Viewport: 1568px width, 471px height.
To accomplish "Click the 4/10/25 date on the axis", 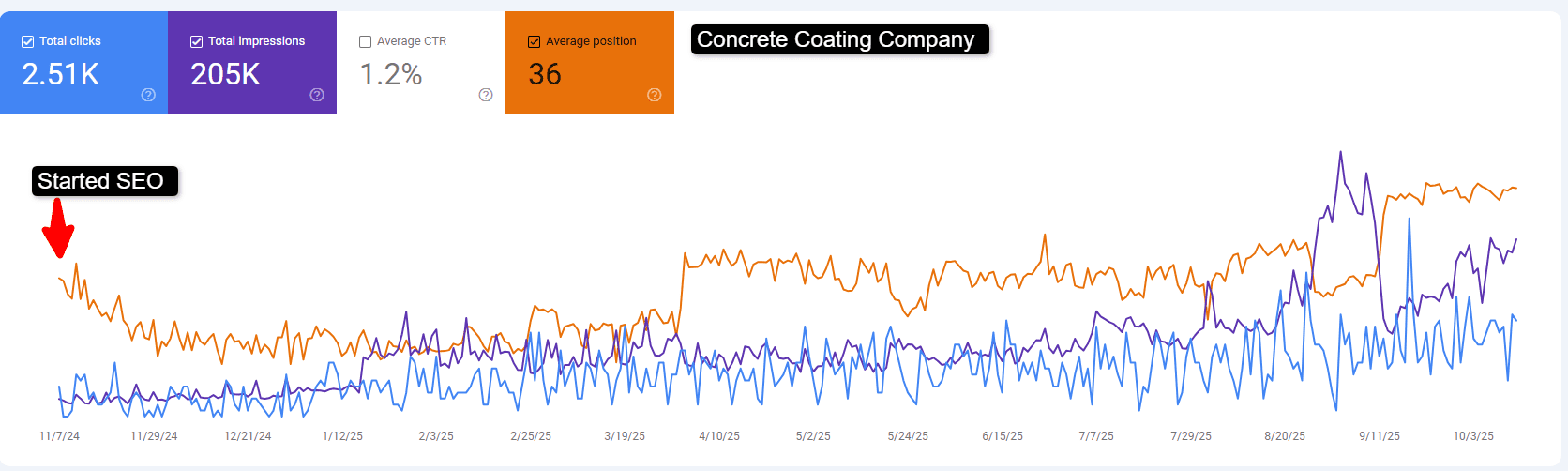I will 719,436.
